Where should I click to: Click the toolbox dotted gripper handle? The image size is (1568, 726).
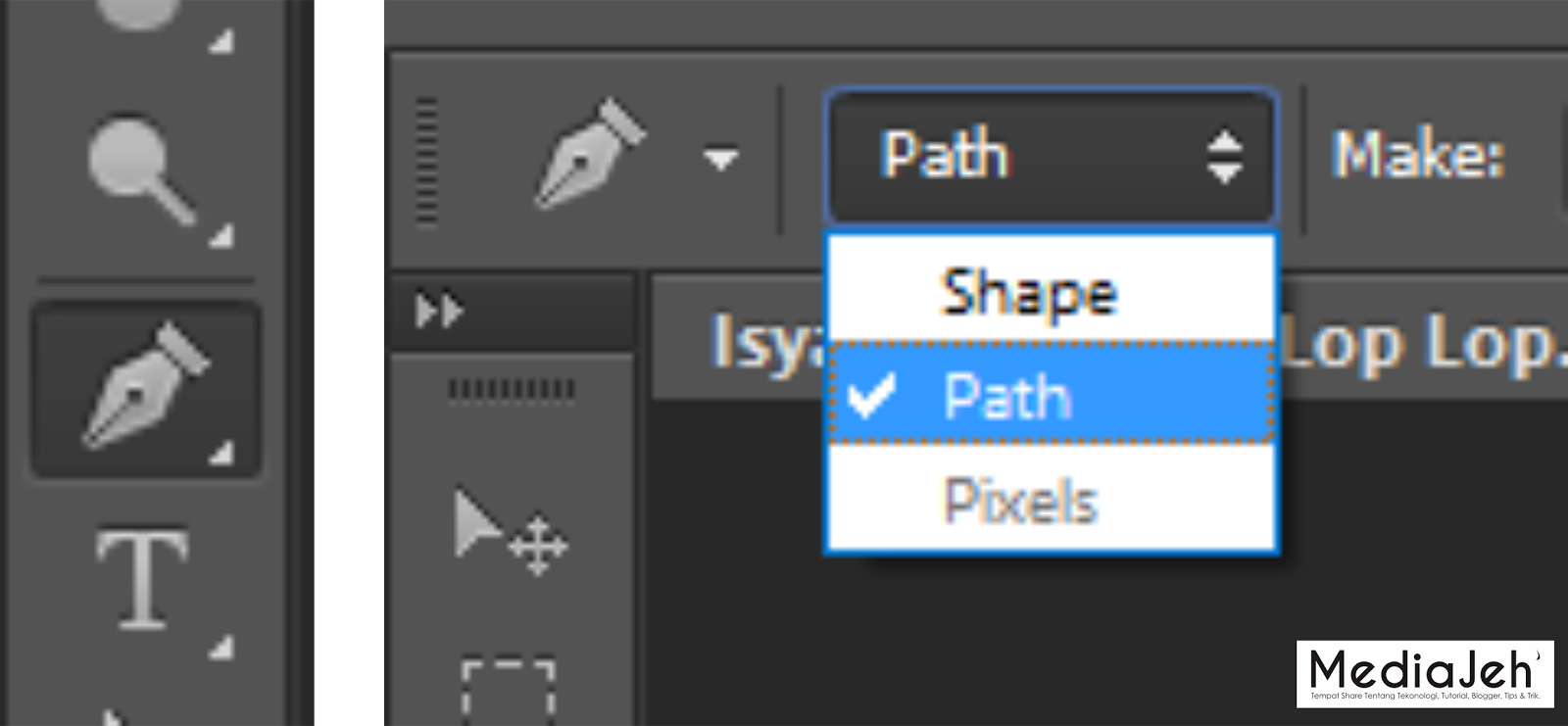(x=511, y=391)
